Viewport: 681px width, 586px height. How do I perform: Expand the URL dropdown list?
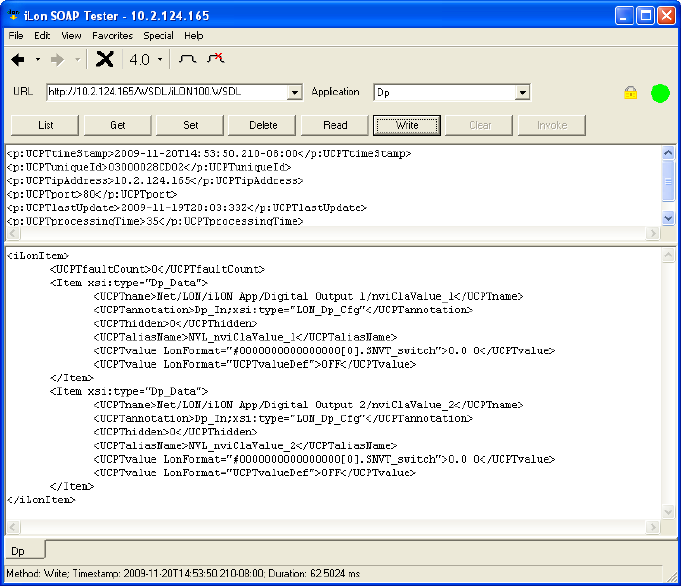(295, 93)
